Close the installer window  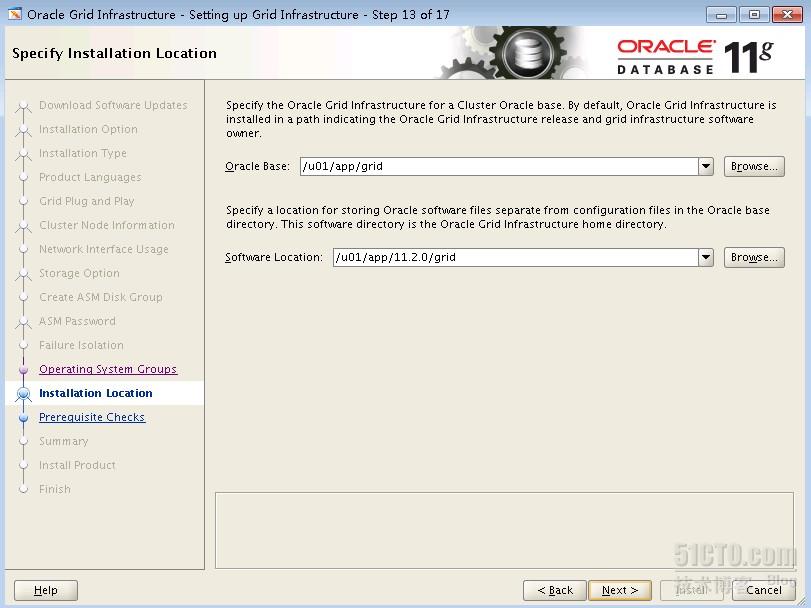(x=787, y=14)
